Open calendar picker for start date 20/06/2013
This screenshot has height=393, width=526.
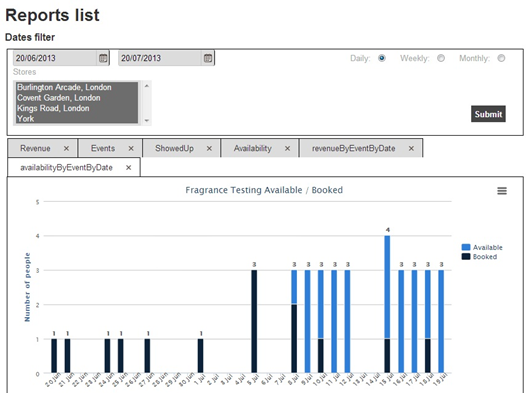coord(103,58)
